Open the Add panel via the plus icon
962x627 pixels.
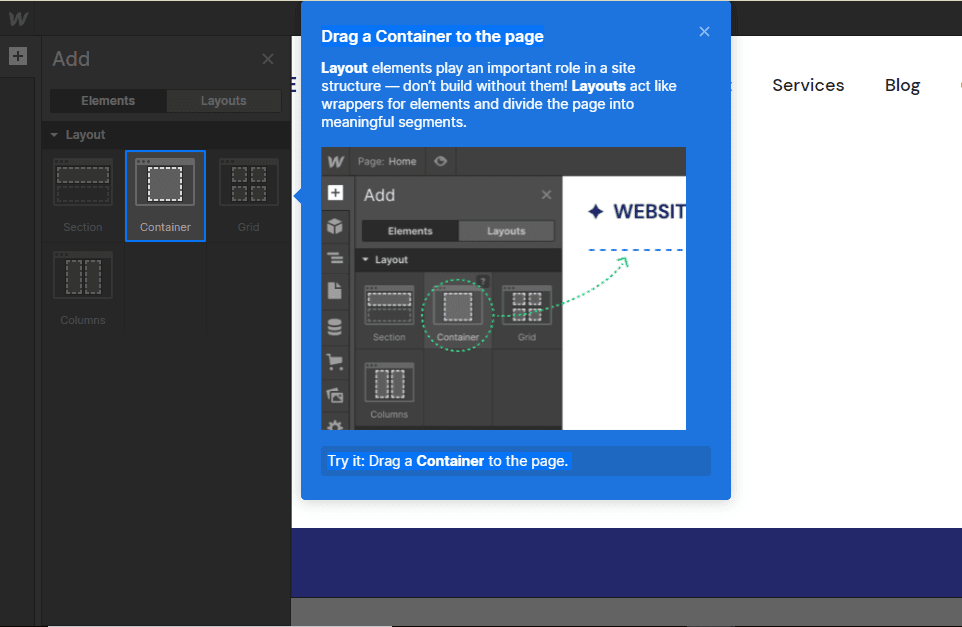[18, 56]
